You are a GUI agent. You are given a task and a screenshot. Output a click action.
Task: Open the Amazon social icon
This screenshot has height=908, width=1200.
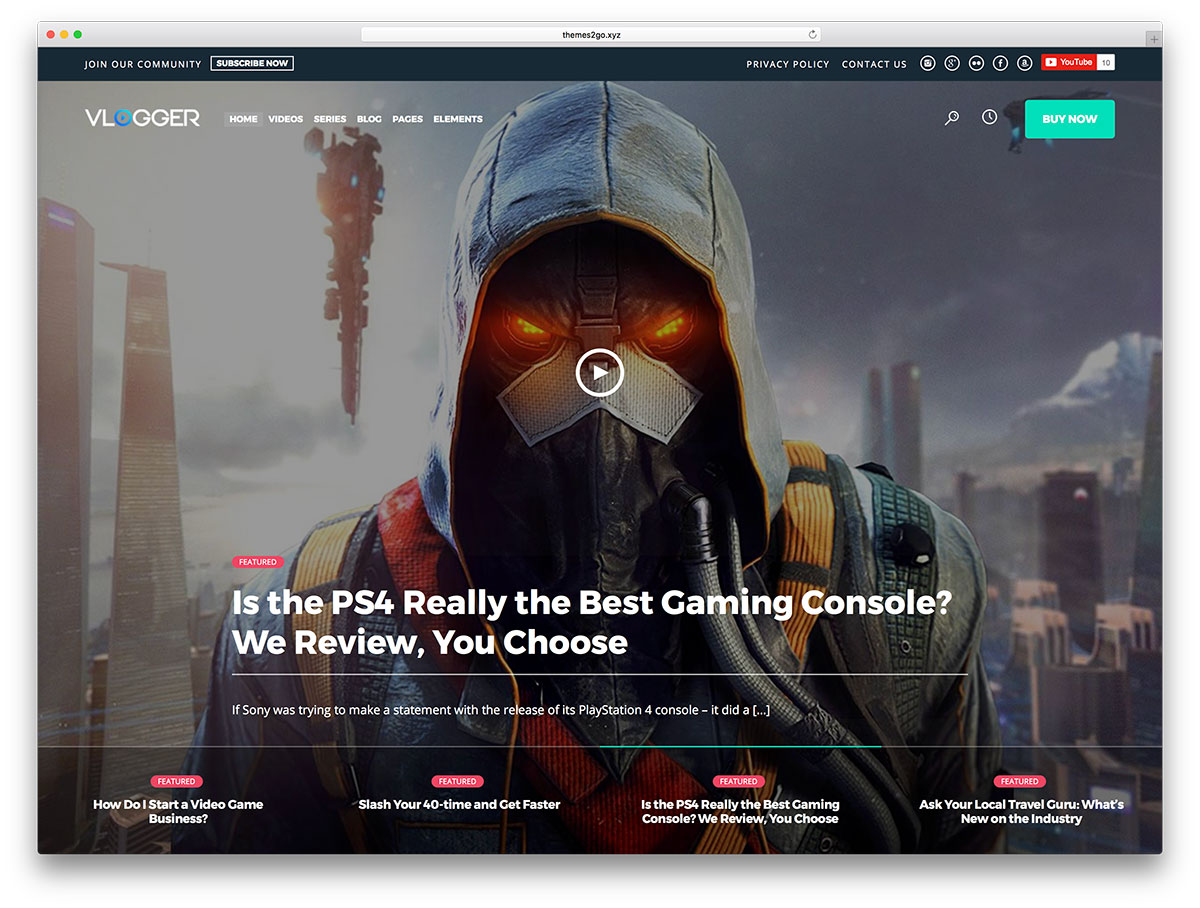[1024, 63]
